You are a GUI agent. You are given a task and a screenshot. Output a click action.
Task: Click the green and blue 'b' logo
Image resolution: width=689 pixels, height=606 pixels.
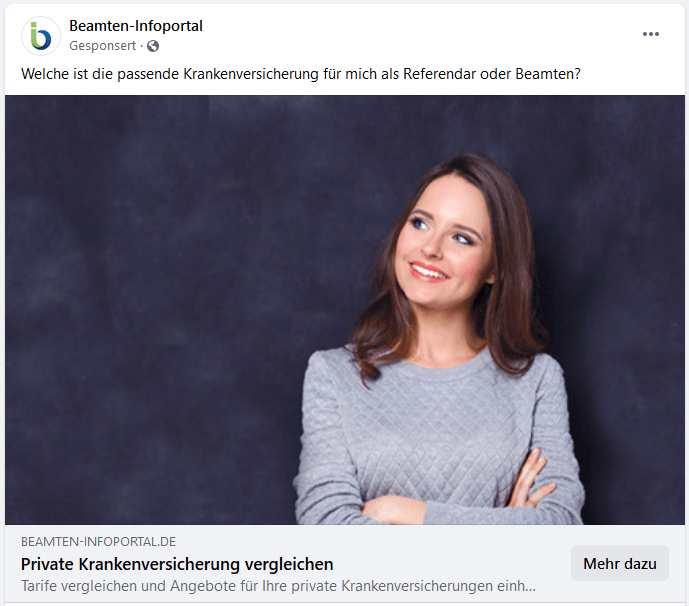41,36
